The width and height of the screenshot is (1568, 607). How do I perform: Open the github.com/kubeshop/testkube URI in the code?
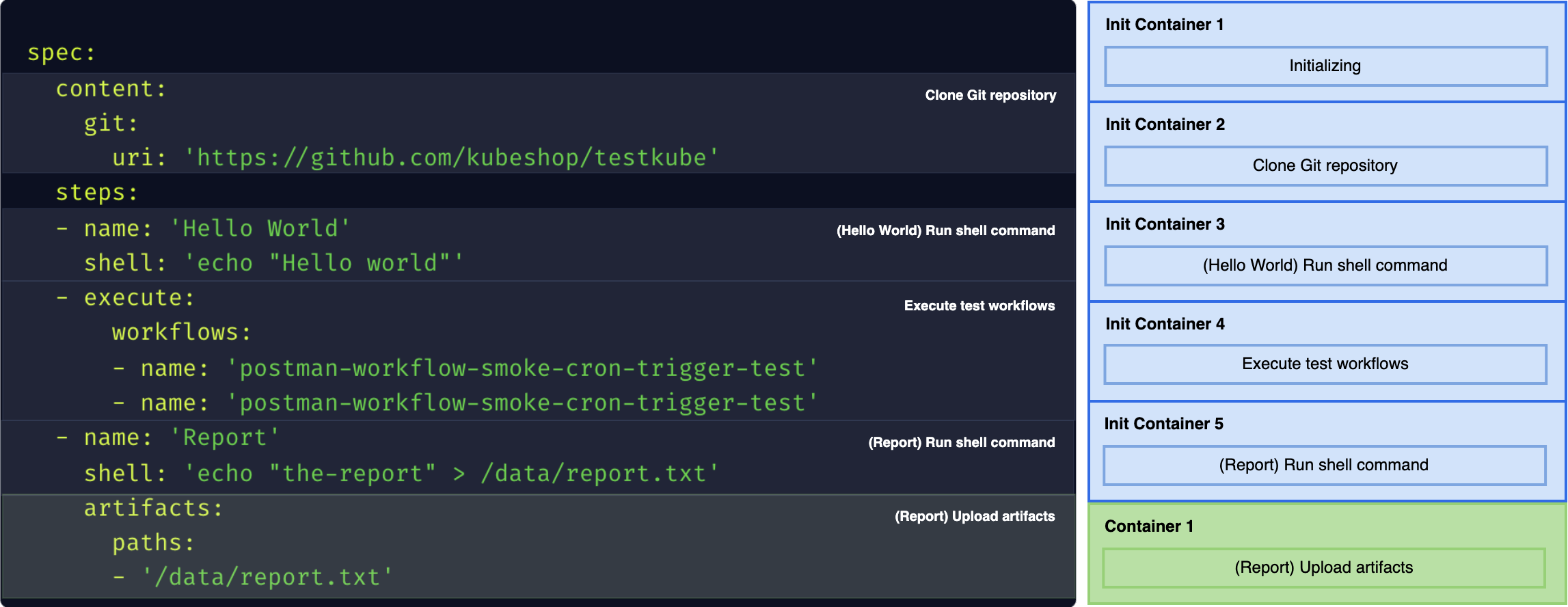451,158
